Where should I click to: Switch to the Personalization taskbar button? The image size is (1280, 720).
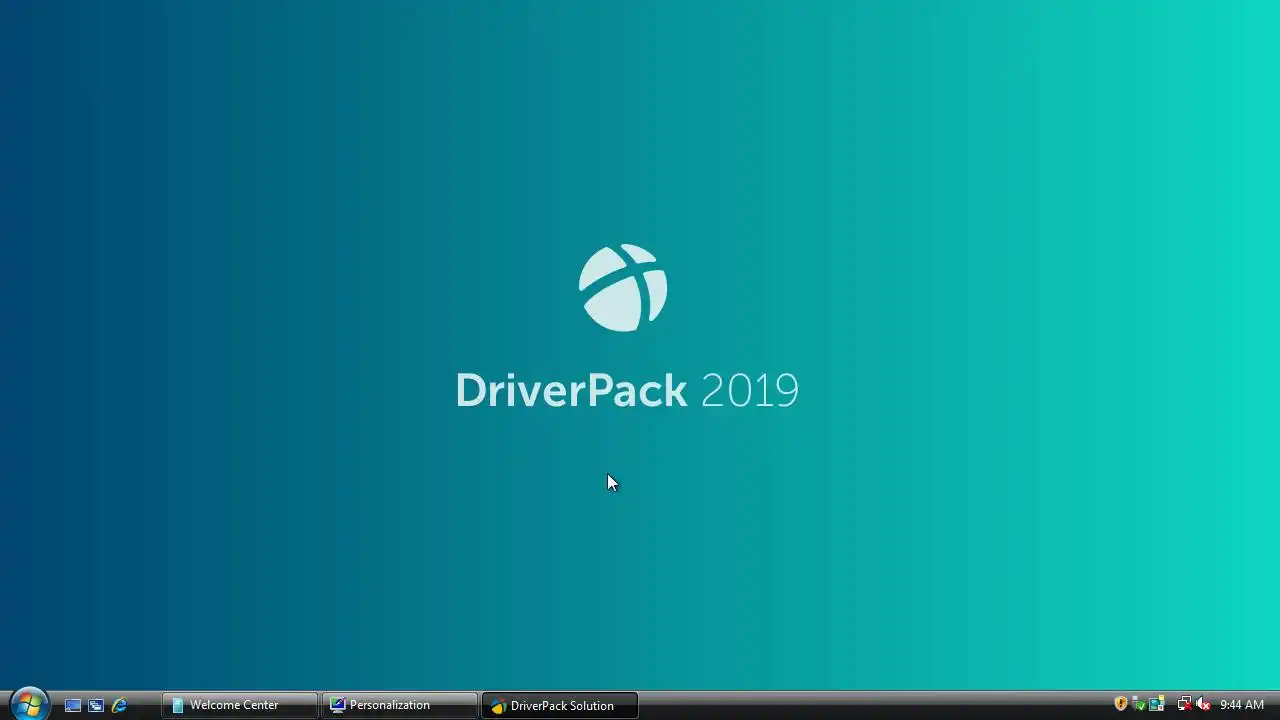click(400, 705)
